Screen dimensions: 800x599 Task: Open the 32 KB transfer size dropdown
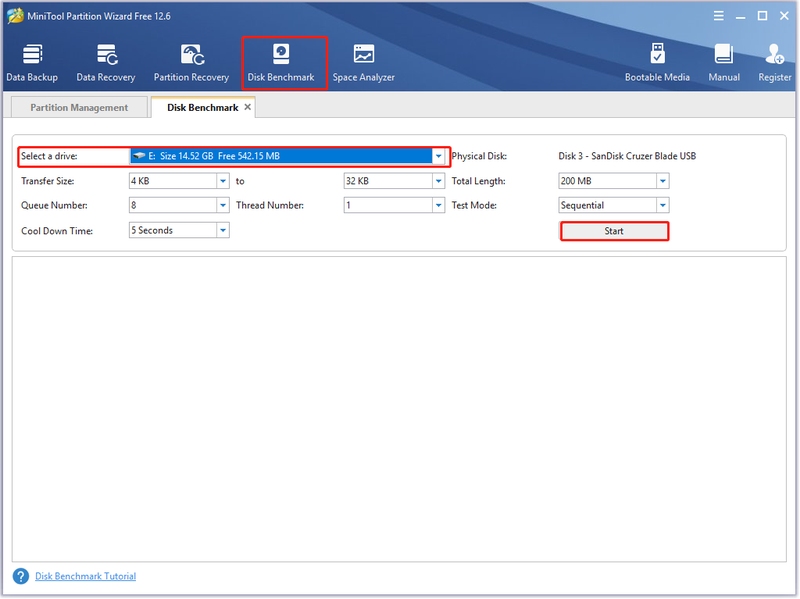(x=438, y=181)
